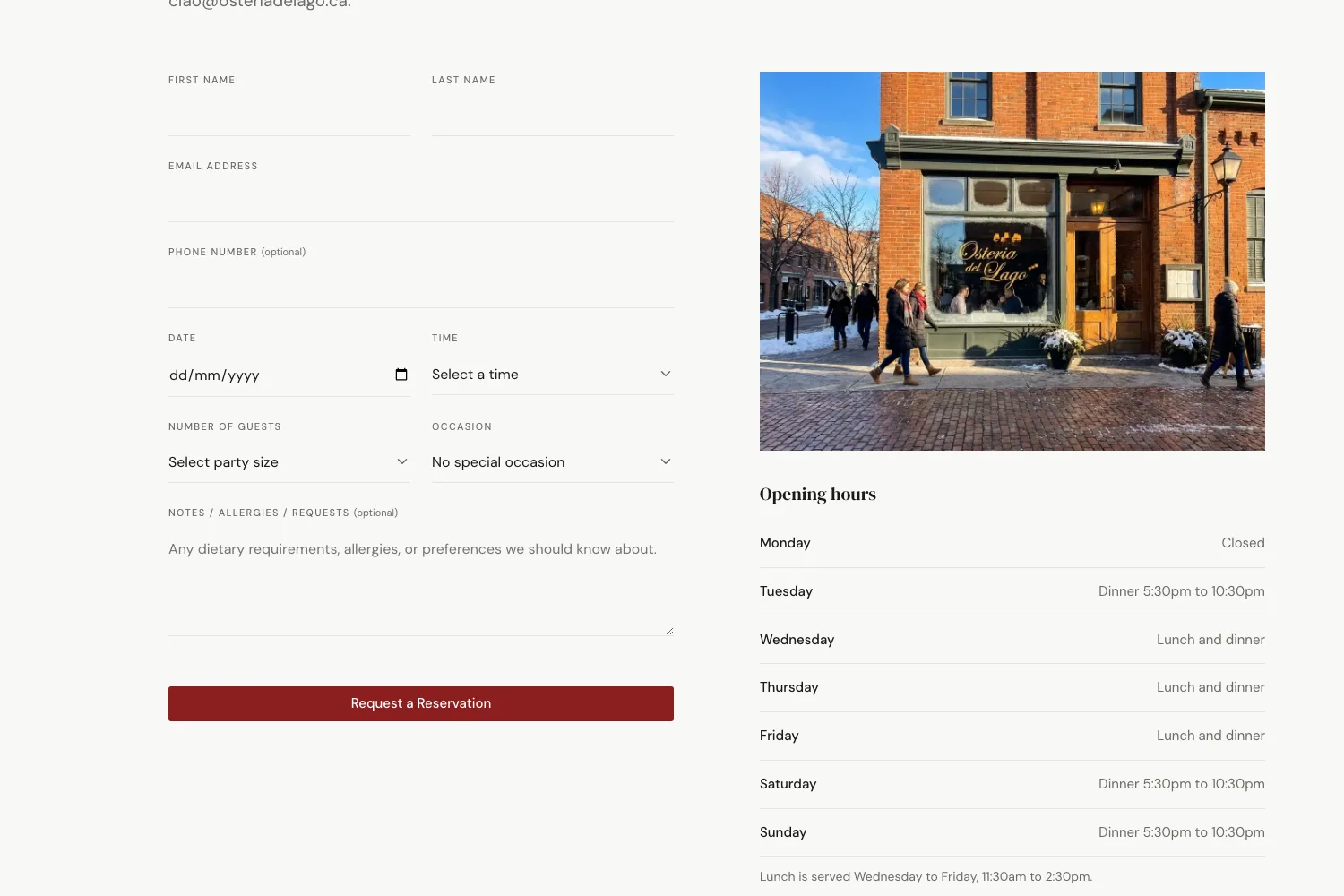Click the Request a Reservation button
The image size is (1344, 896).
(x=421, y=703)
